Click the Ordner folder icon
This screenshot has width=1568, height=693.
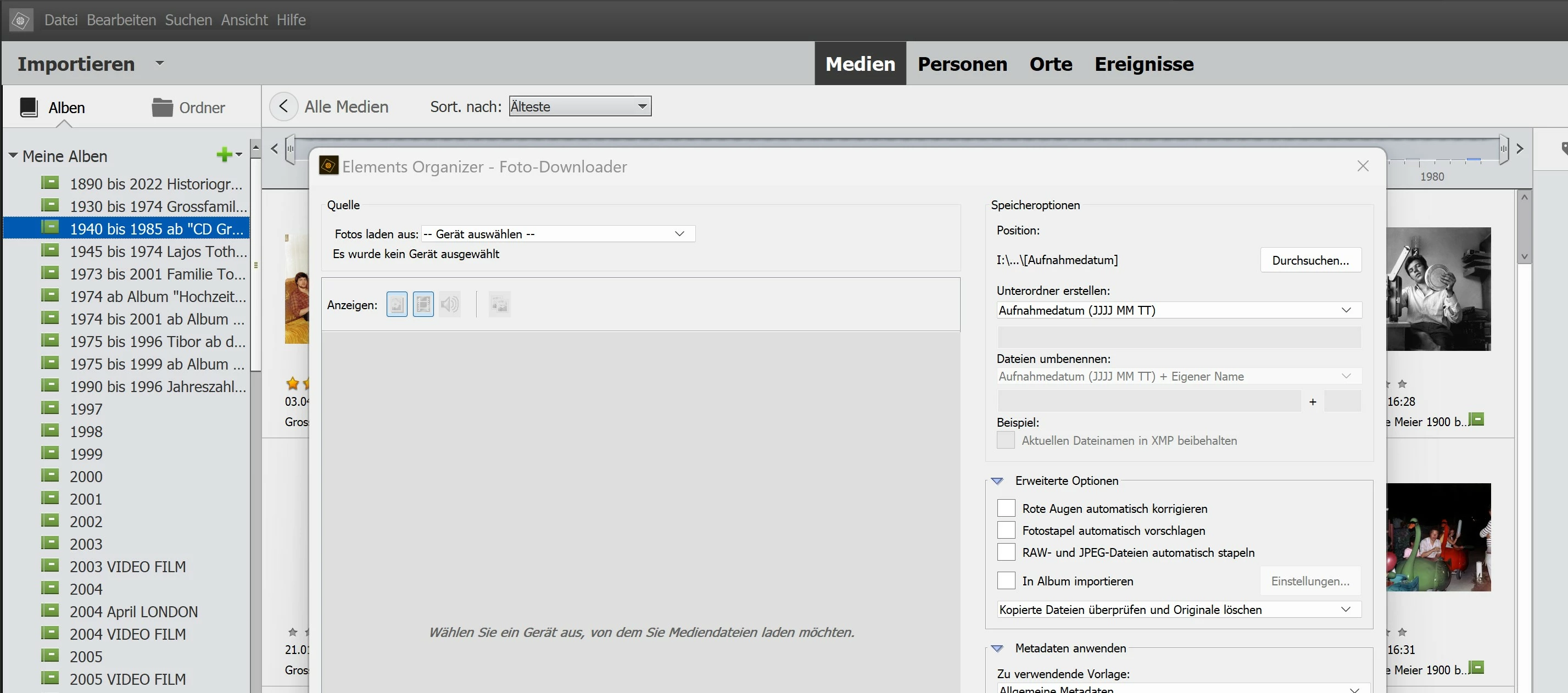162,108
